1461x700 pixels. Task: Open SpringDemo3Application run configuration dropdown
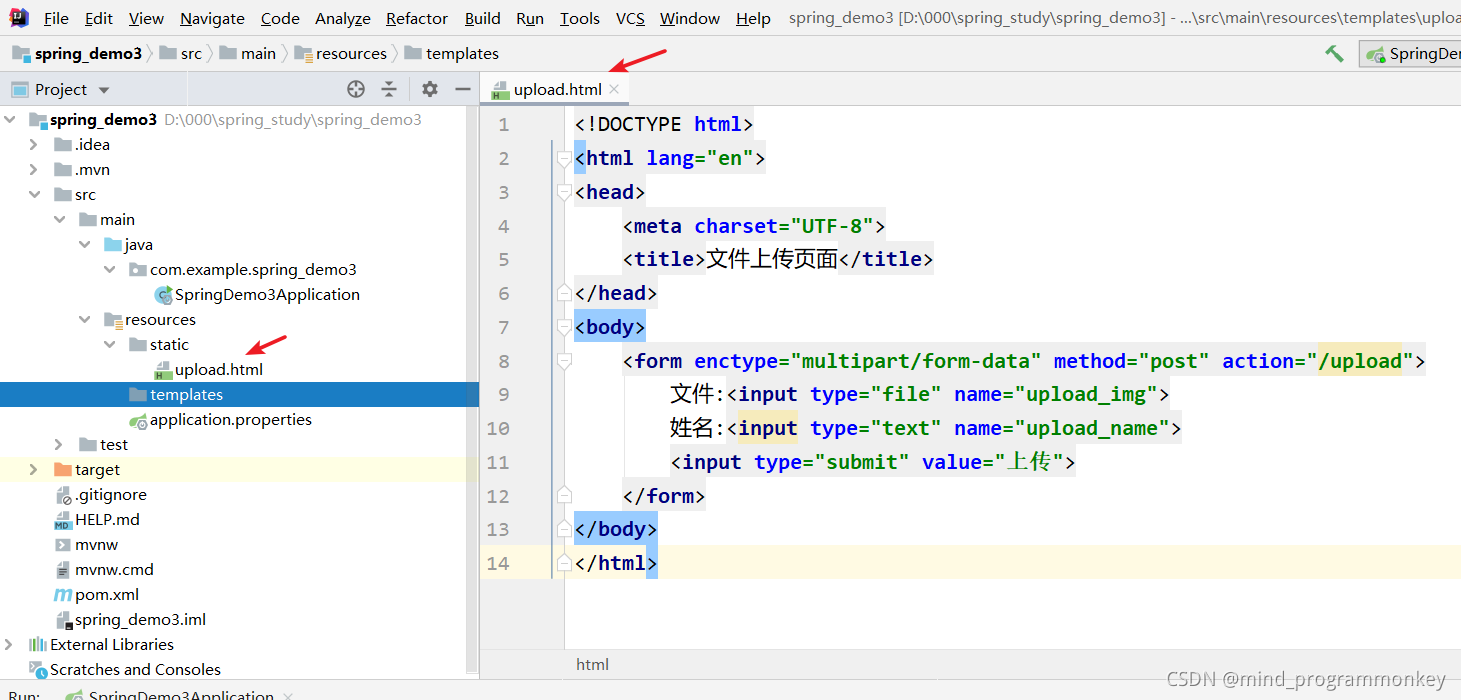[x=1410, y=54]
